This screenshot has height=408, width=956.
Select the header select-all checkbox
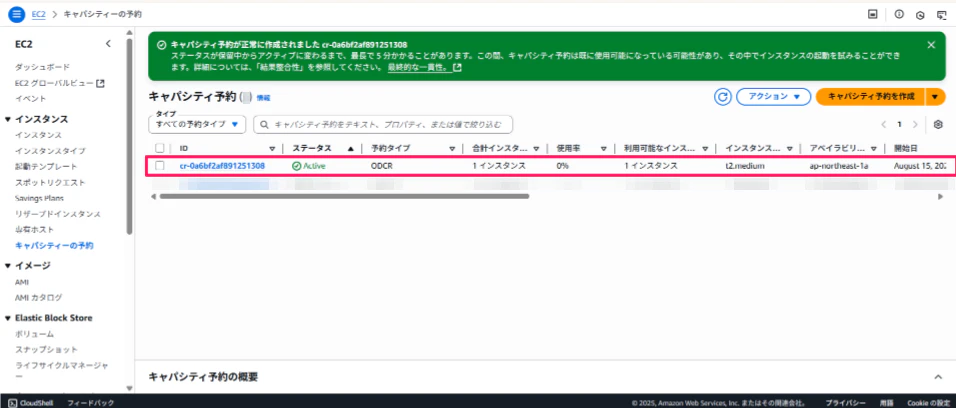coord(160,148)
